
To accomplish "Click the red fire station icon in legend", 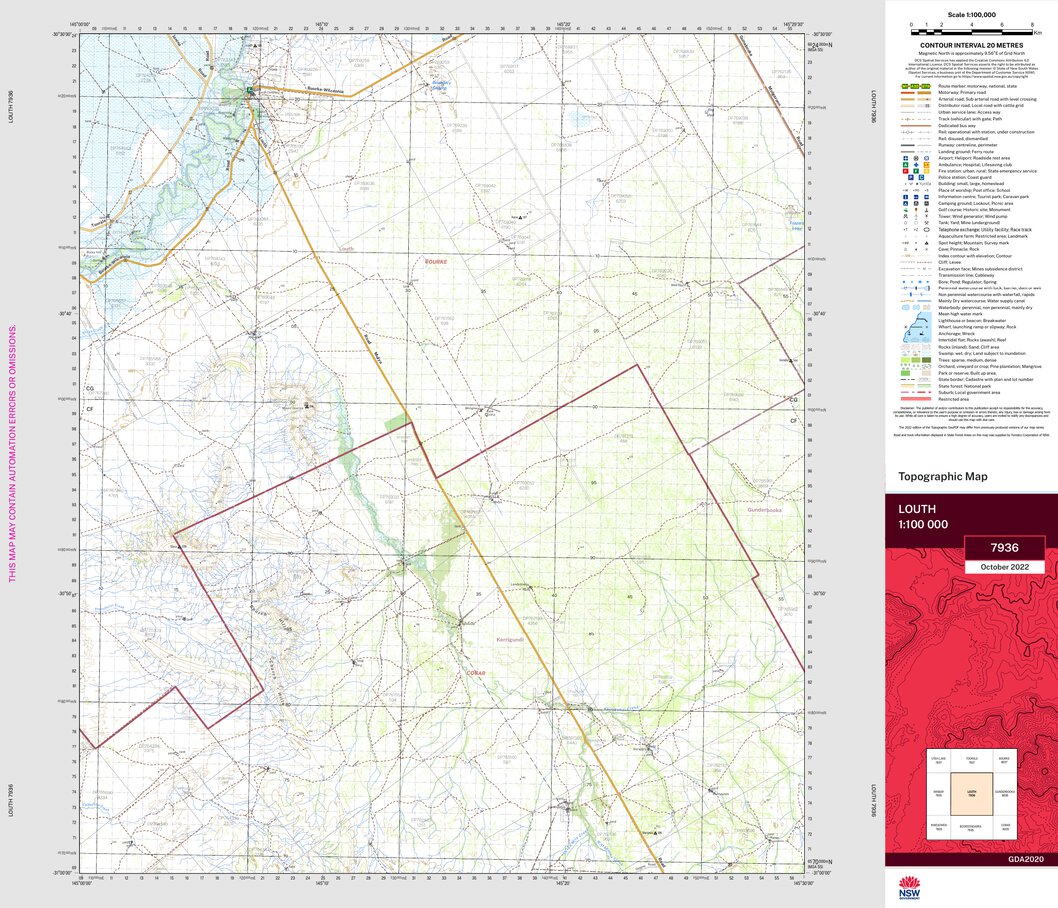I will pyautogui.click(x=906, y=171).
